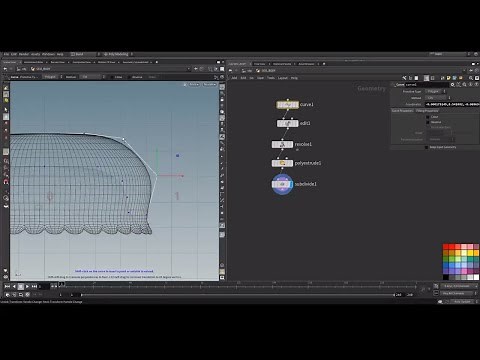Toggle Keep Input Geometry checkbox

point(426,147)
